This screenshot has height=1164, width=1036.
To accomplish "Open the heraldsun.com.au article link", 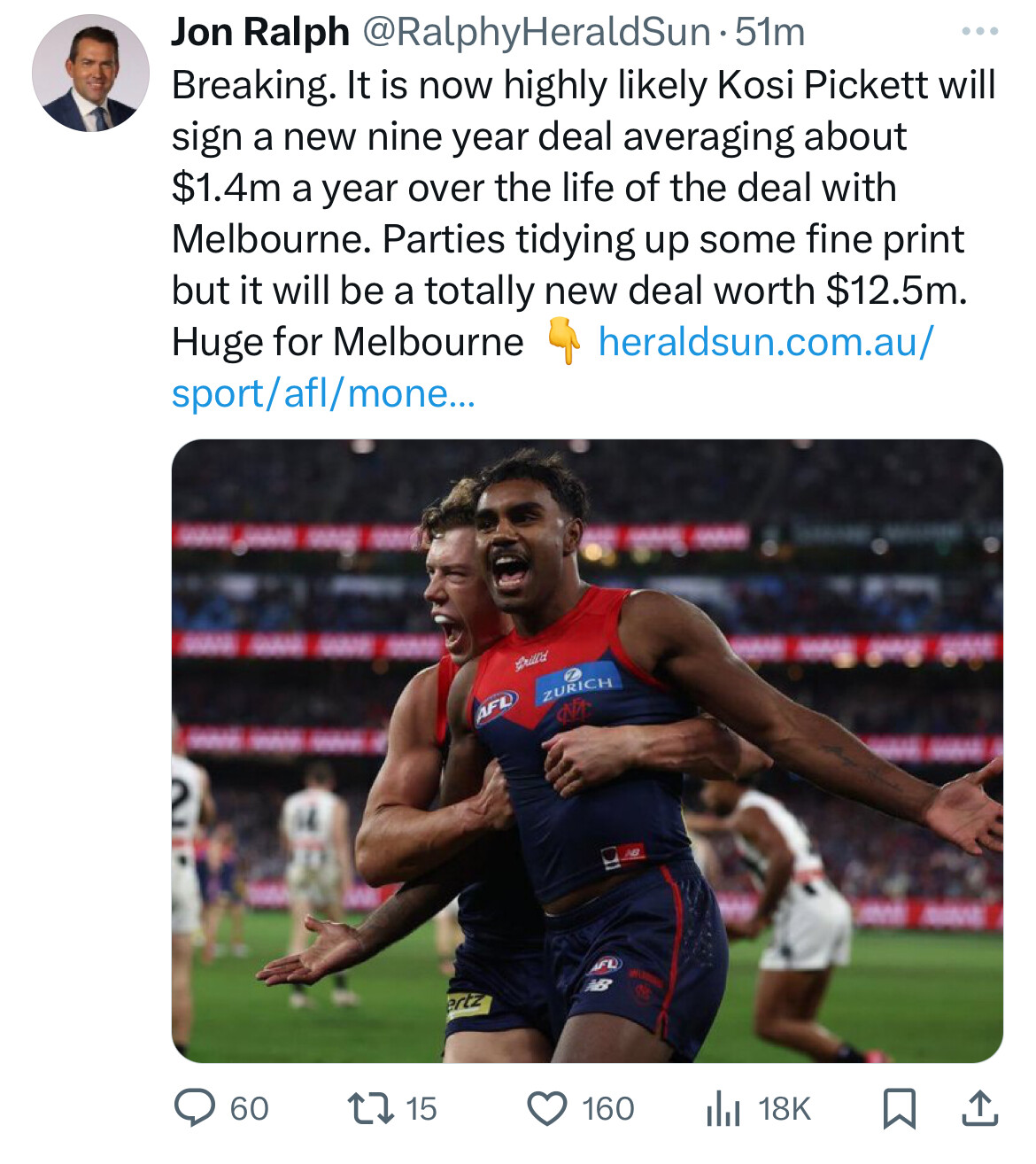I will pos(766,342).
